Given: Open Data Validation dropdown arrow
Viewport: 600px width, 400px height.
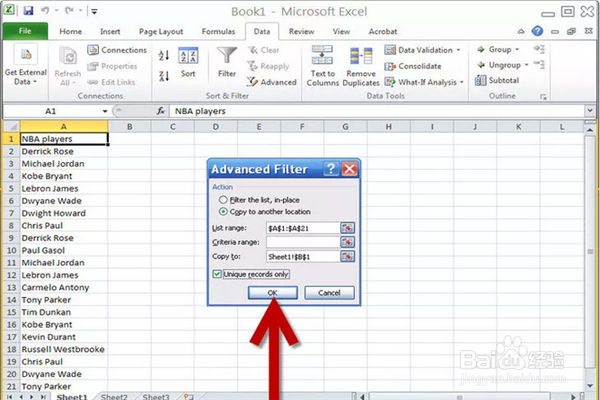Looking at the screenshot, I should coord(458,50).
